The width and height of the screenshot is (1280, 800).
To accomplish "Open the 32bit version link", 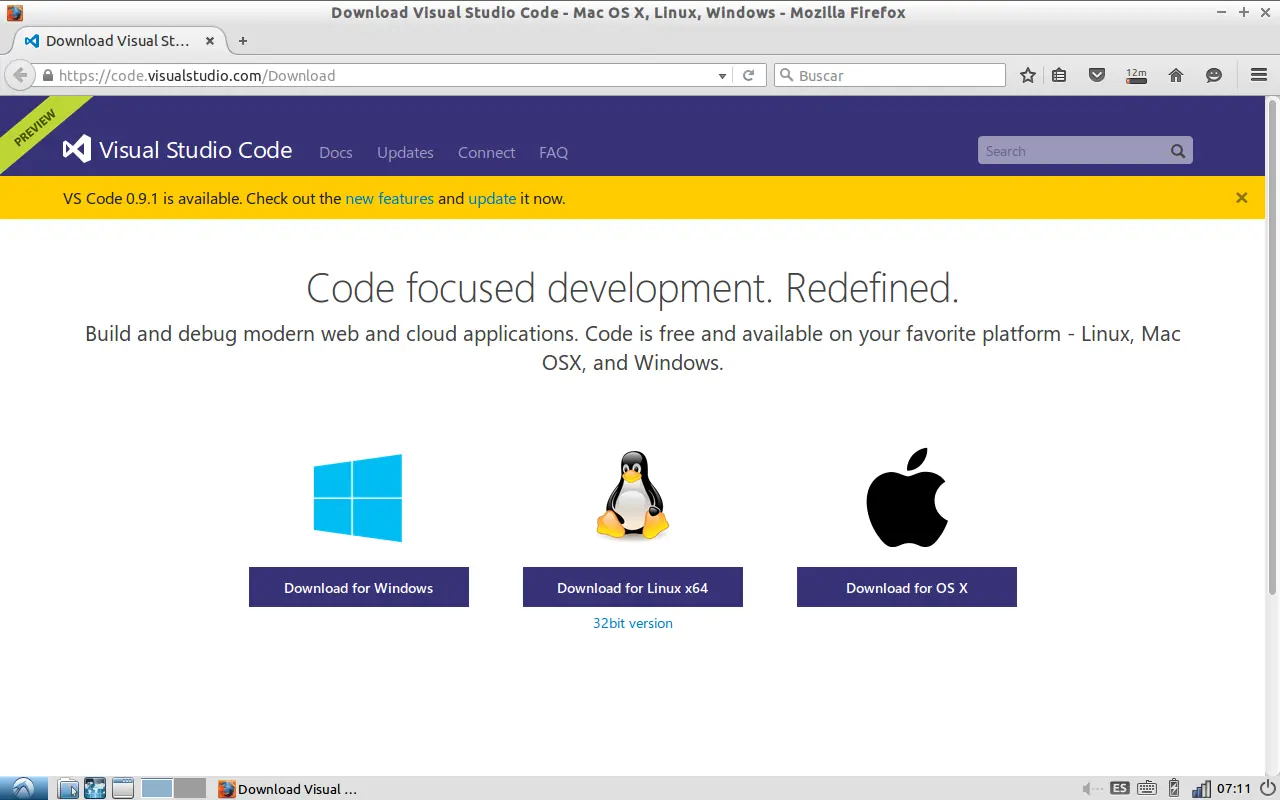I will pyautogui.click(x=633, y=623).
